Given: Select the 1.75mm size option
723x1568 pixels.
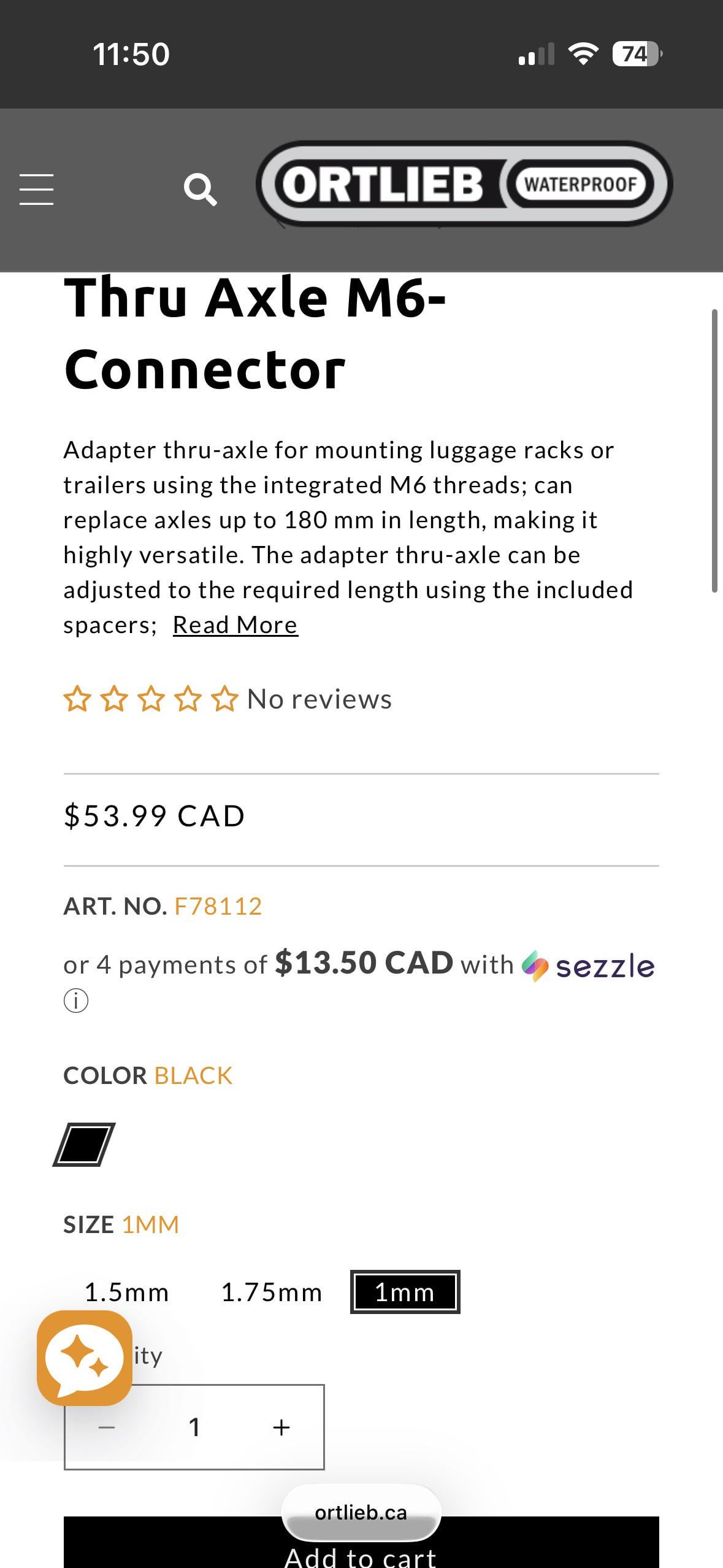Looking at the screenshot, I should point(271,1292).
